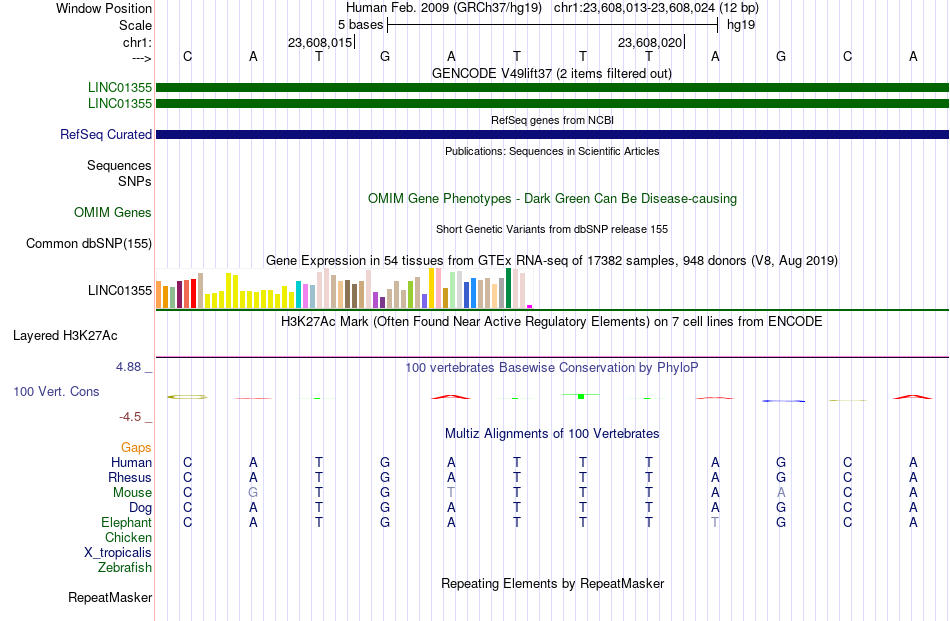The width and height of the screenshot is (950, 621).
Task: Click the orange Gaps label
Action: [x=136, y=448]
